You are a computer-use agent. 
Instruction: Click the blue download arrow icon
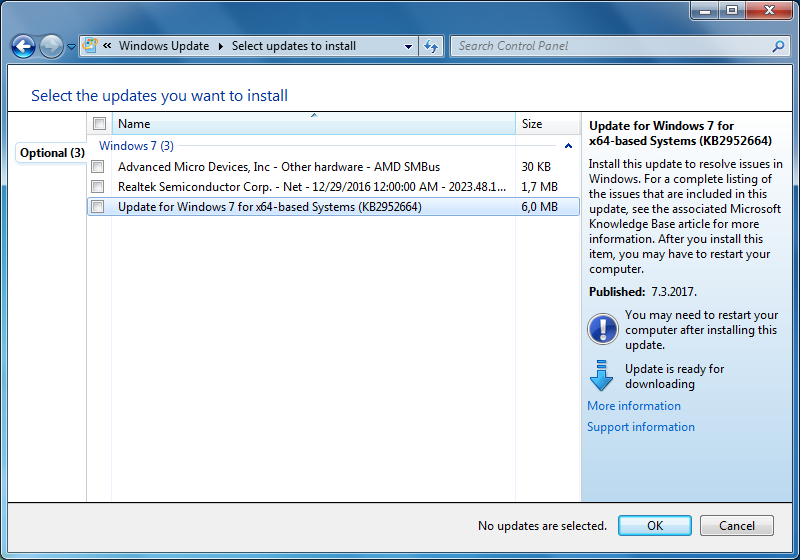(x=602, y=376)
